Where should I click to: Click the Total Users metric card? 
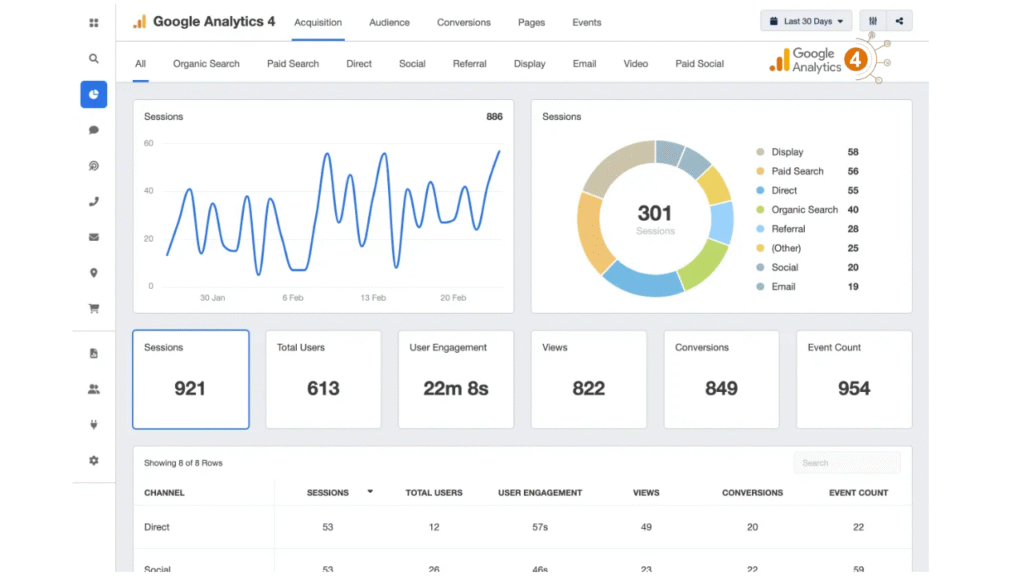click(x=323, y=379)
